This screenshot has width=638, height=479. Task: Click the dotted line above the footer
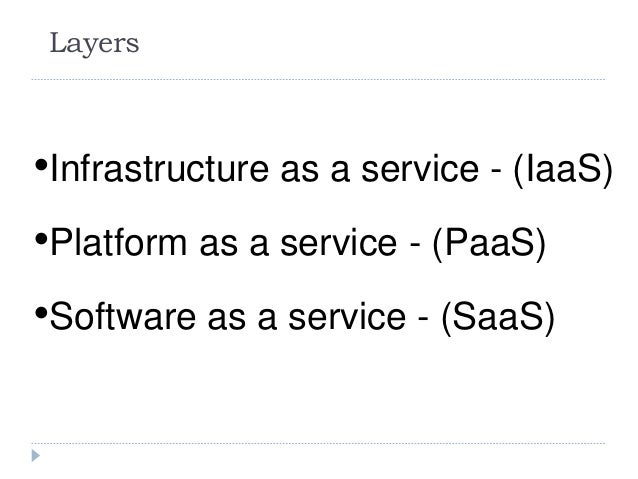(319, 443)
